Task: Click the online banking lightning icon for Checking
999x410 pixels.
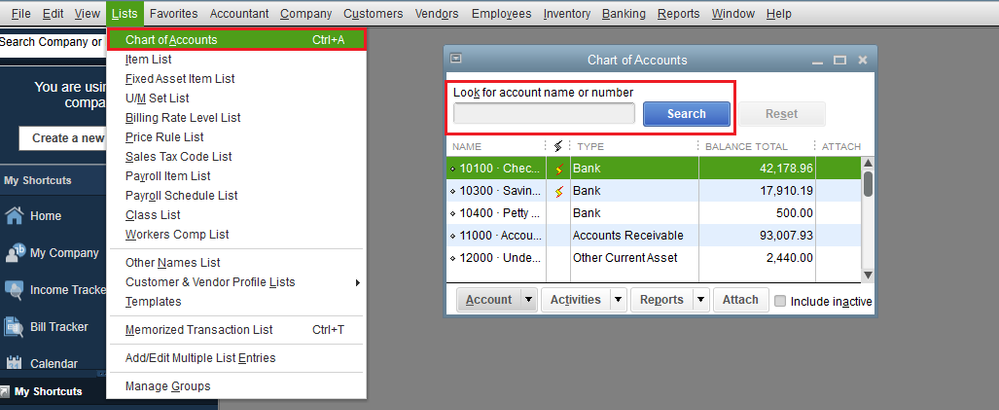Action: [559, 169]
